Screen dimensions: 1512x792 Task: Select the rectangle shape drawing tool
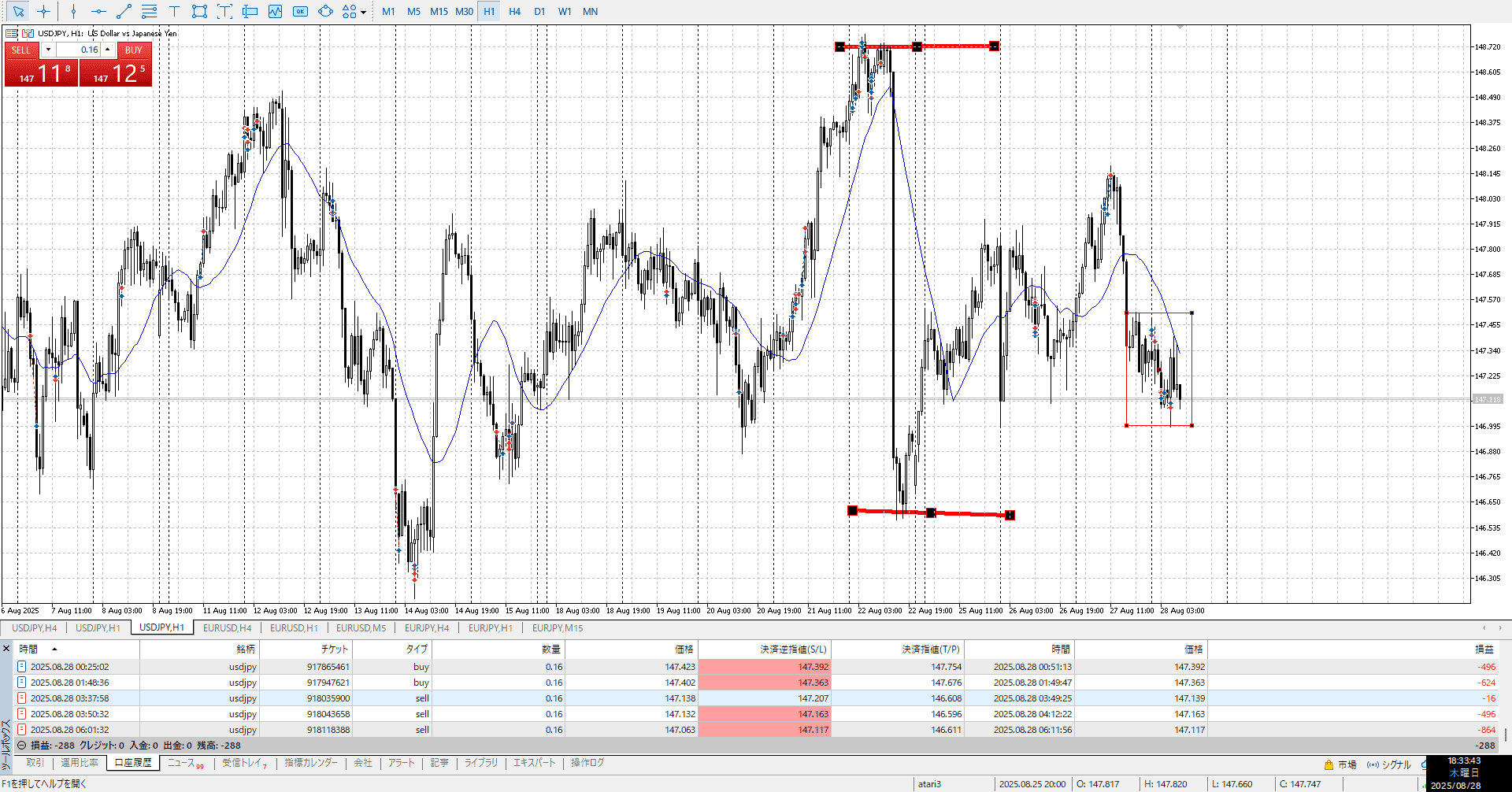[199, 12]
